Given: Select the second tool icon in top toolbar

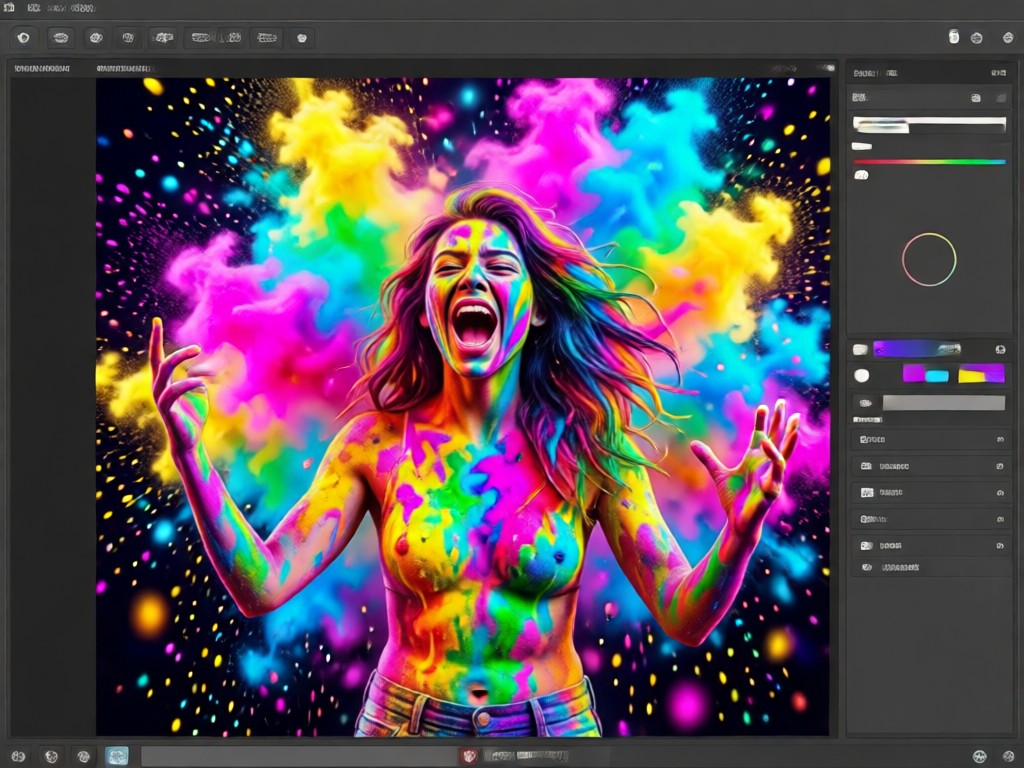Looking at the screenshot, I should pyautogui.click(x=61, y=38).
